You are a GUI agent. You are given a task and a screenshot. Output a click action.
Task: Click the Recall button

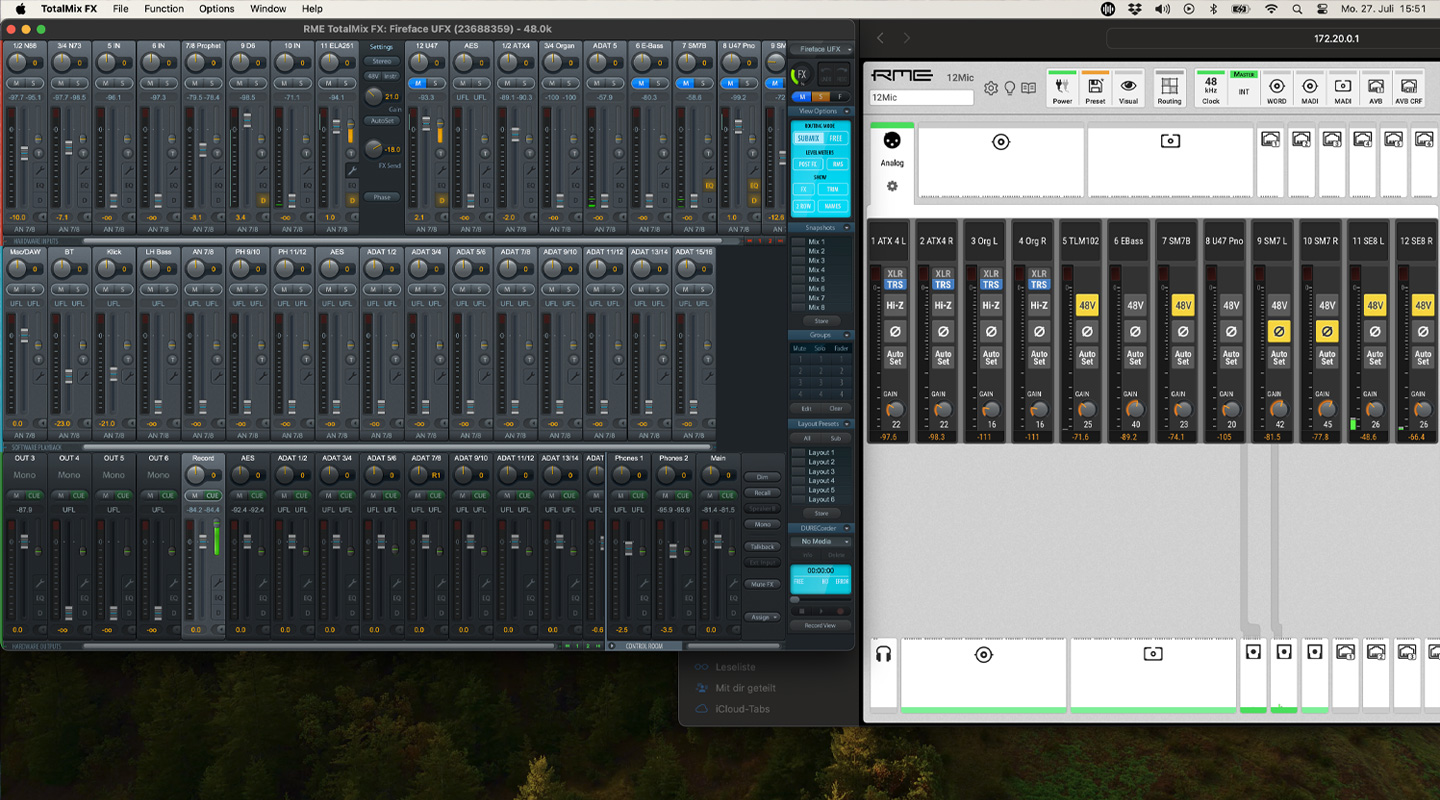point(762,493)
